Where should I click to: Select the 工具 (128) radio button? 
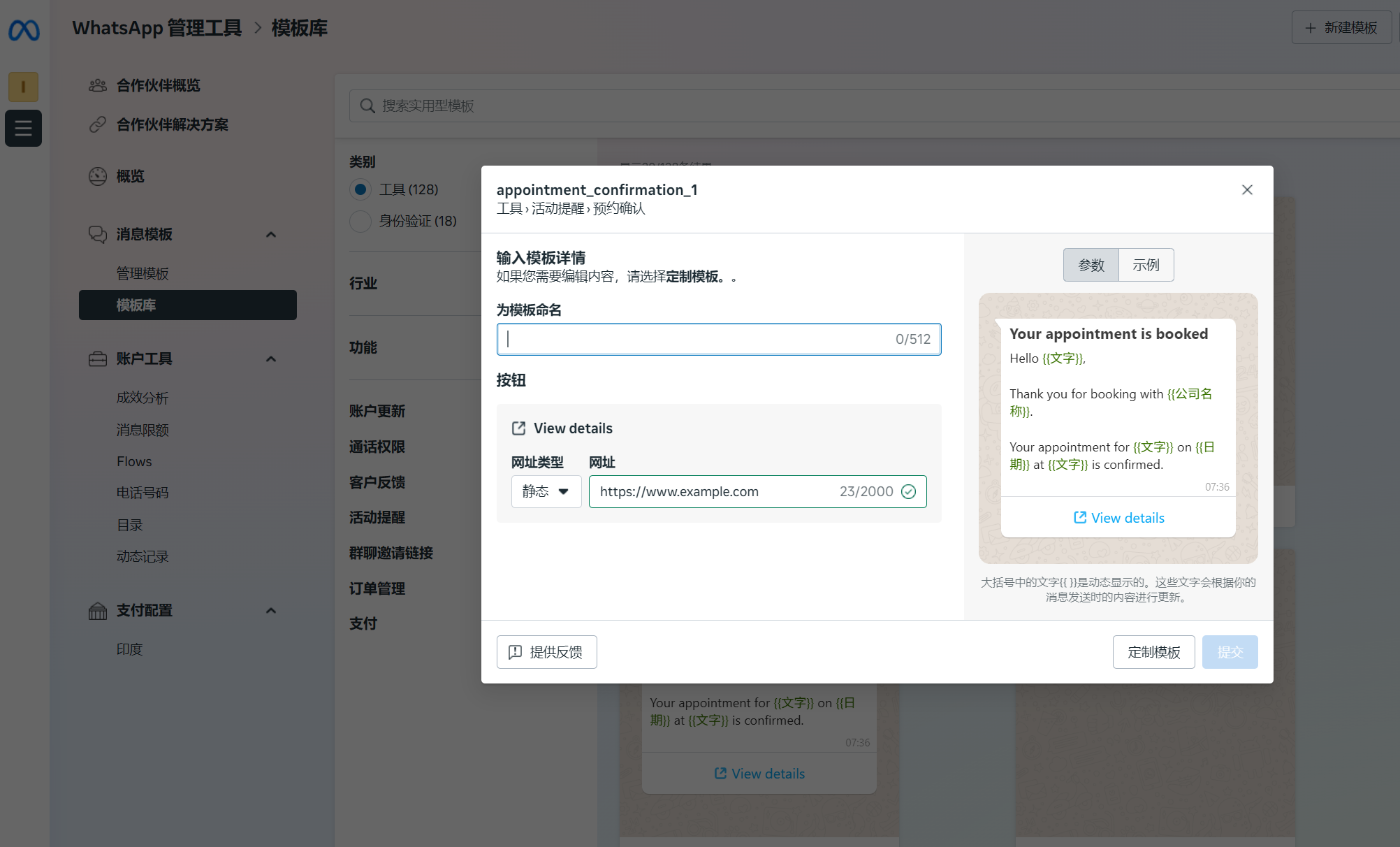[360, 189]
